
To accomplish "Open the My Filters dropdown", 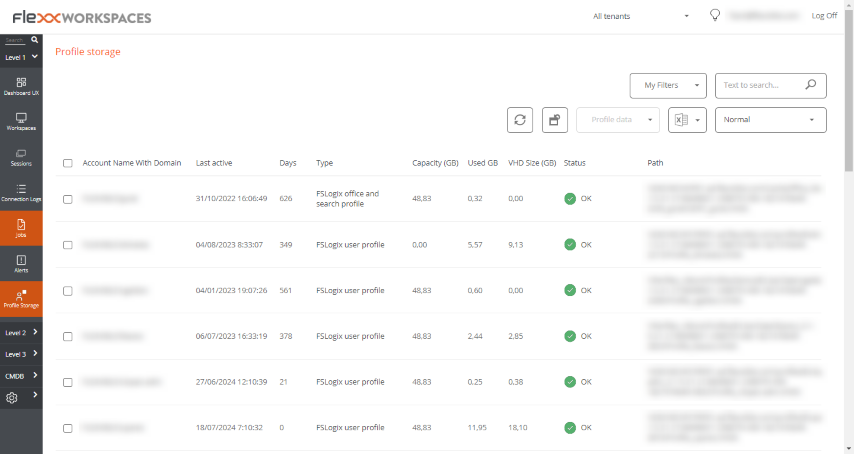I will tap(668, 85).
